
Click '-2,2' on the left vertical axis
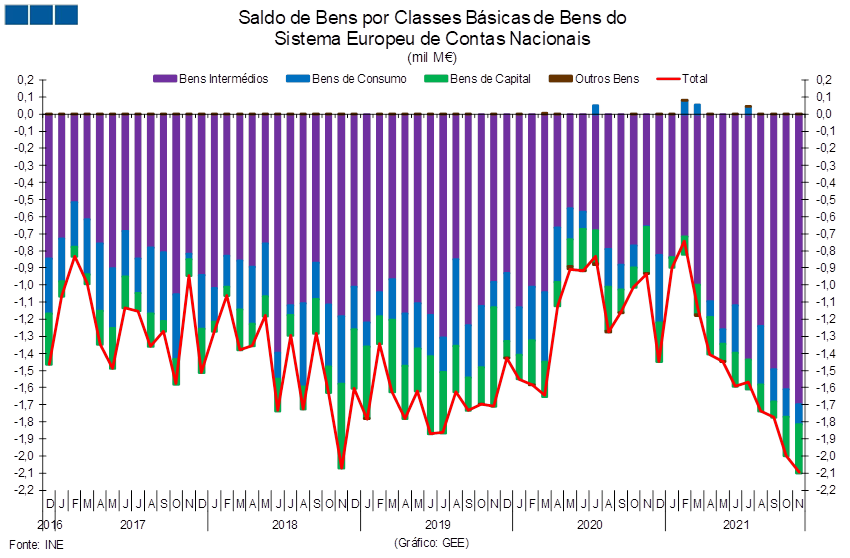pos(23,490)
